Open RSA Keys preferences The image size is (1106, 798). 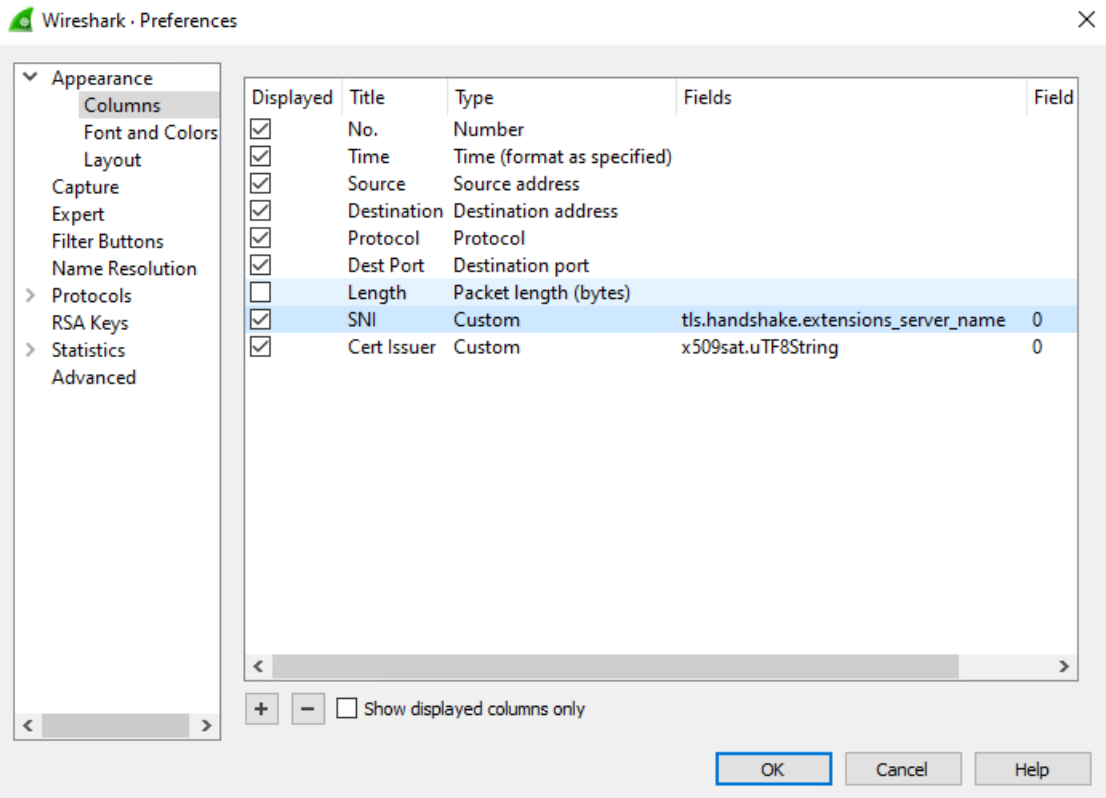90,323
